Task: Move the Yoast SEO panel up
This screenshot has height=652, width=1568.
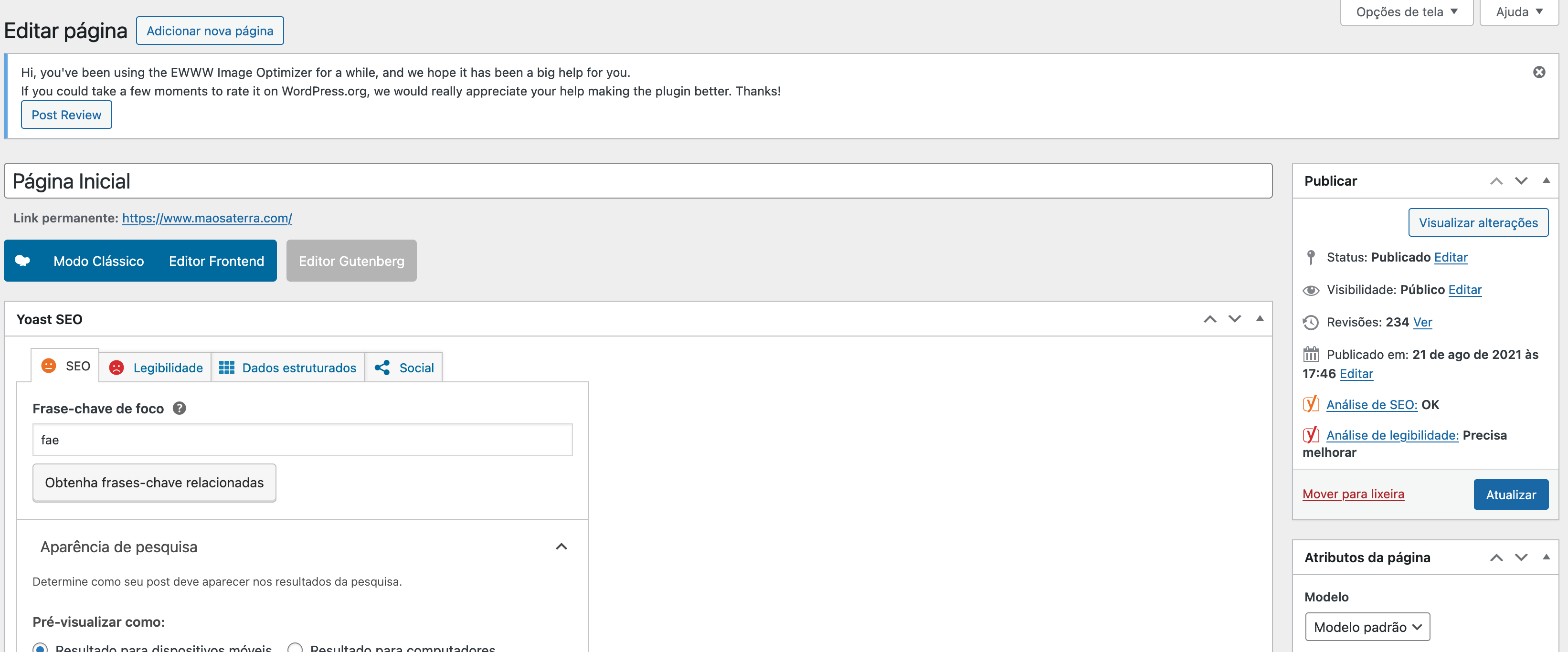Action: [1209, 319]
